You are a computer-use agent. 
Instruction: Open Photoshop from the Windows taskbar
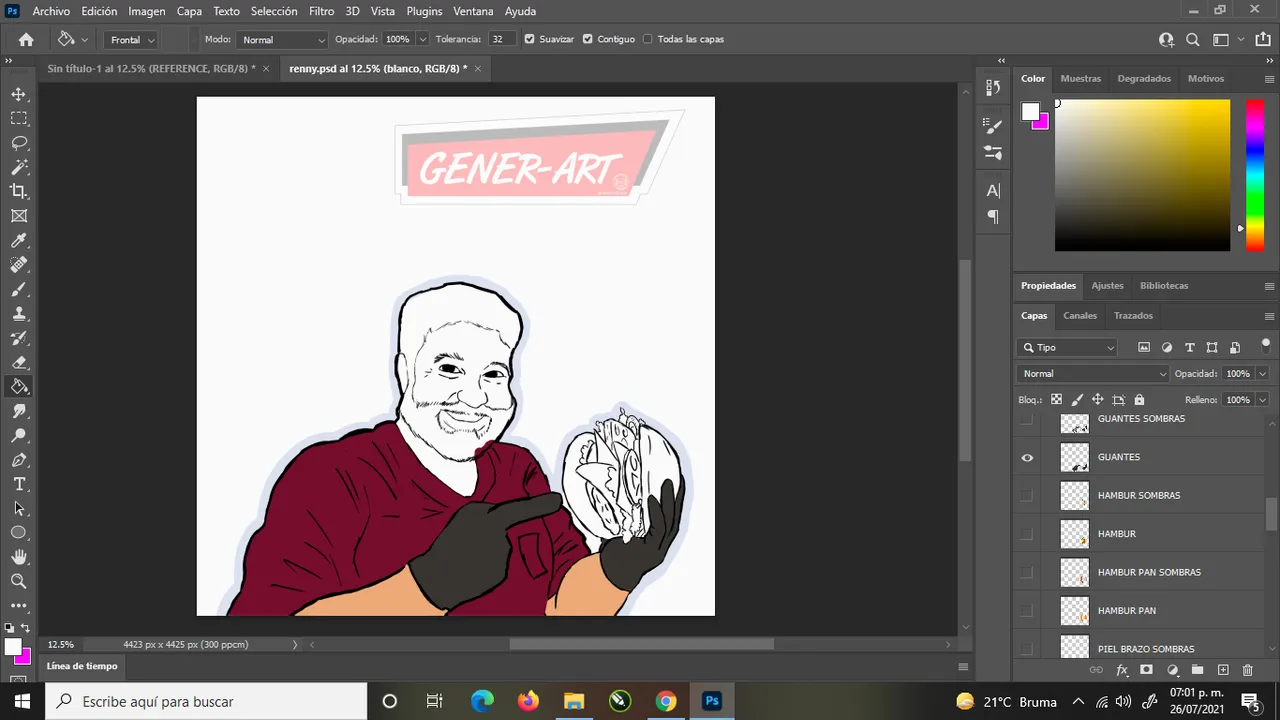coord(712,701)
